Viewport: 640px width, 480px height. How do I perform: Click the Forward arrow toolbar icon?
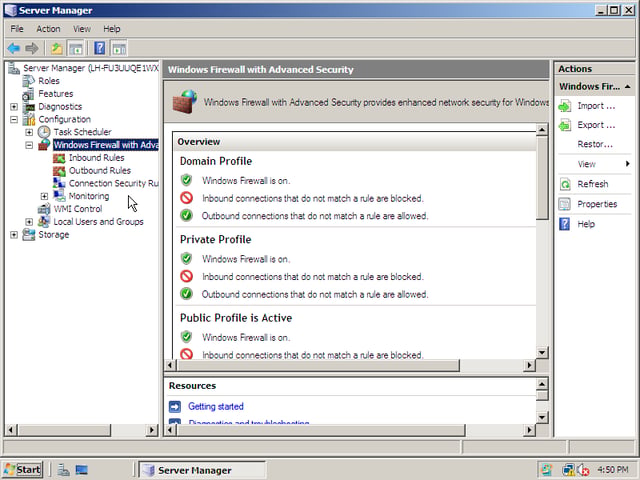click(x=32, y=49)
